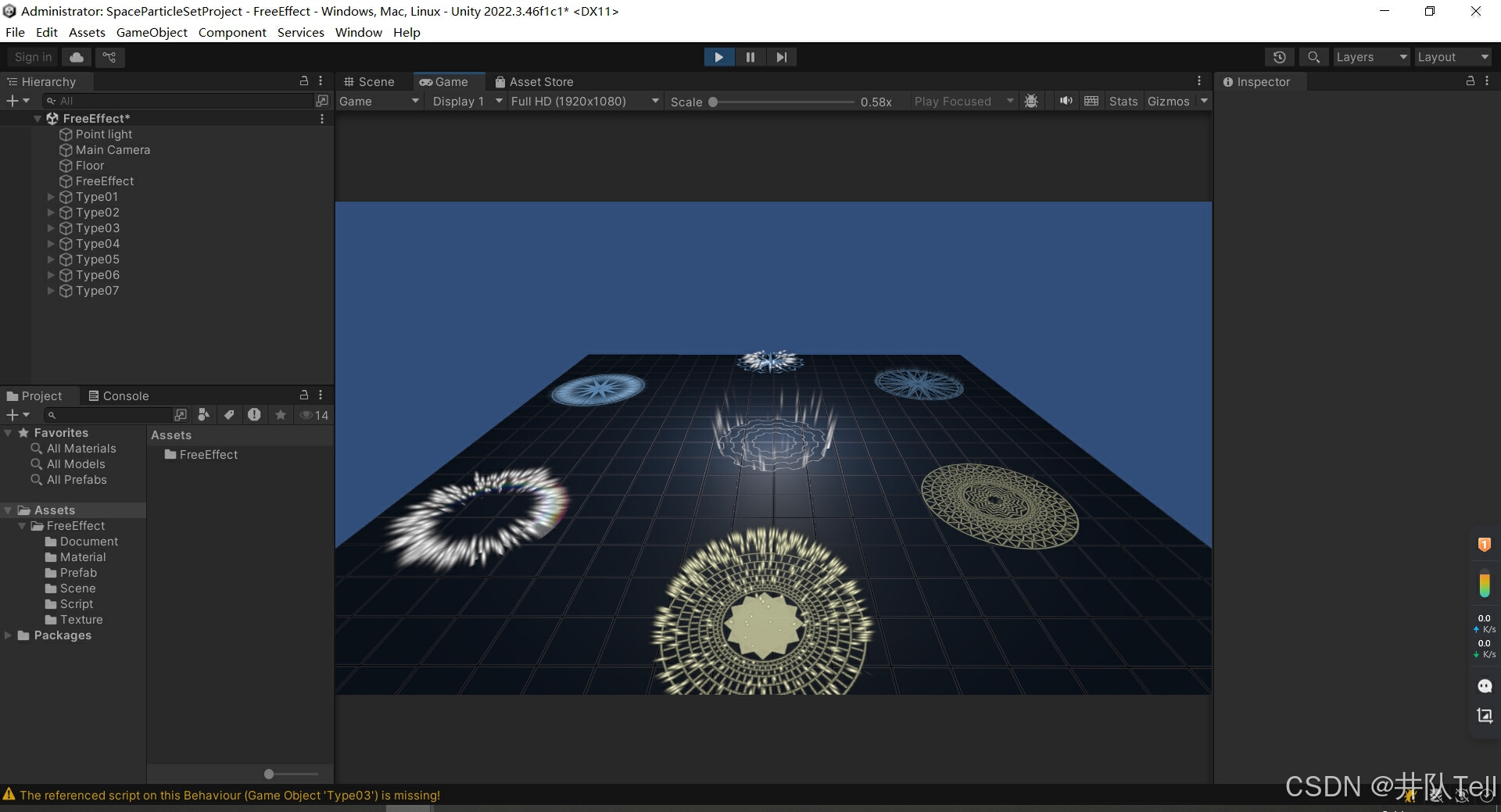Screen dimensions: 1501x812
Task: Open the Layers dropdown
Action: (1371, 57)
